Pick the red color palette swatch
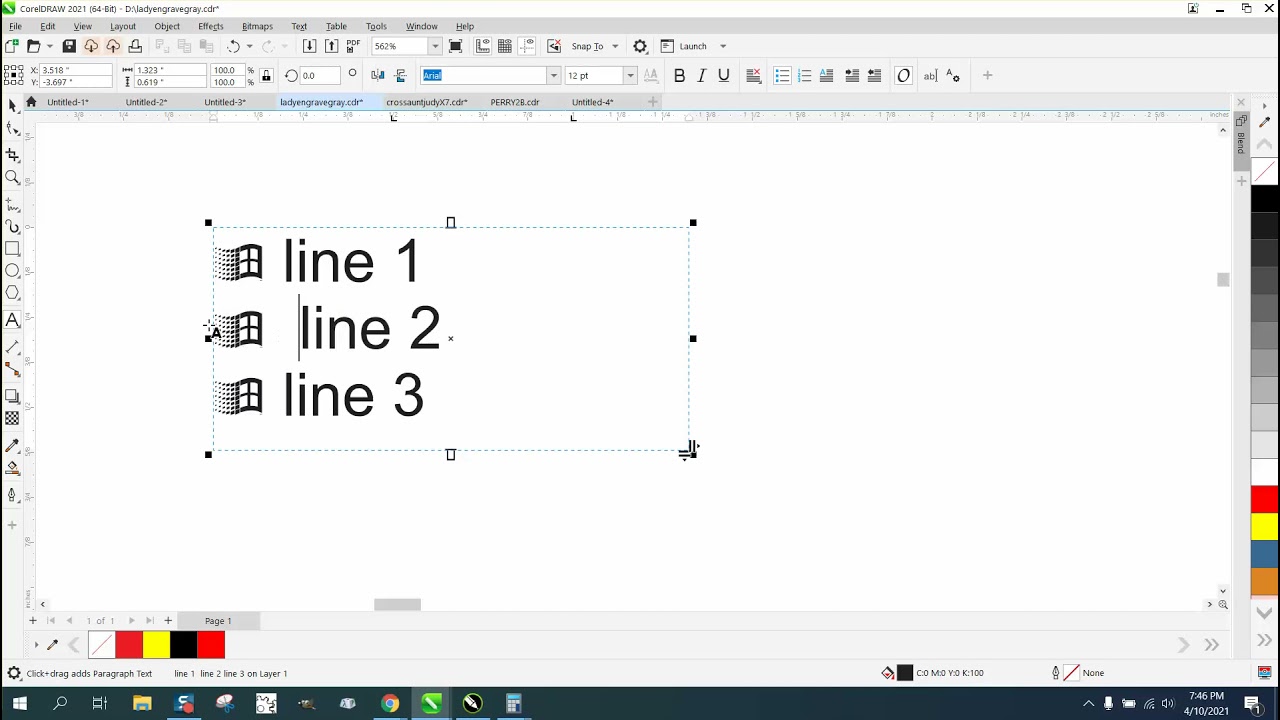Viewport: 1280px width, 720px height. coord(1265,498)
